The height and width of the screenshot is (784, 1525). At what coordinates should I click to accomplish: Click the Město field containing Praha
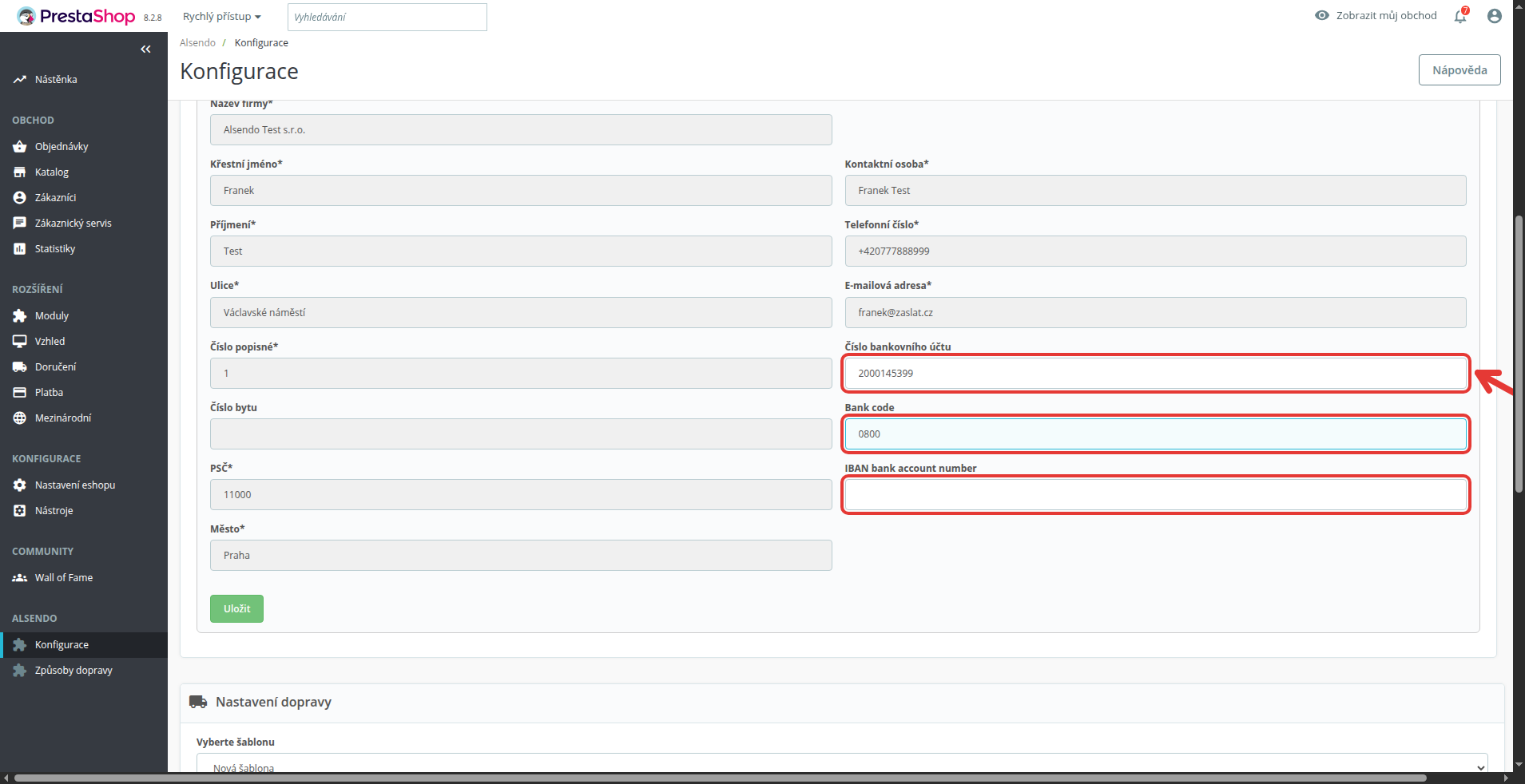point(521,556)
